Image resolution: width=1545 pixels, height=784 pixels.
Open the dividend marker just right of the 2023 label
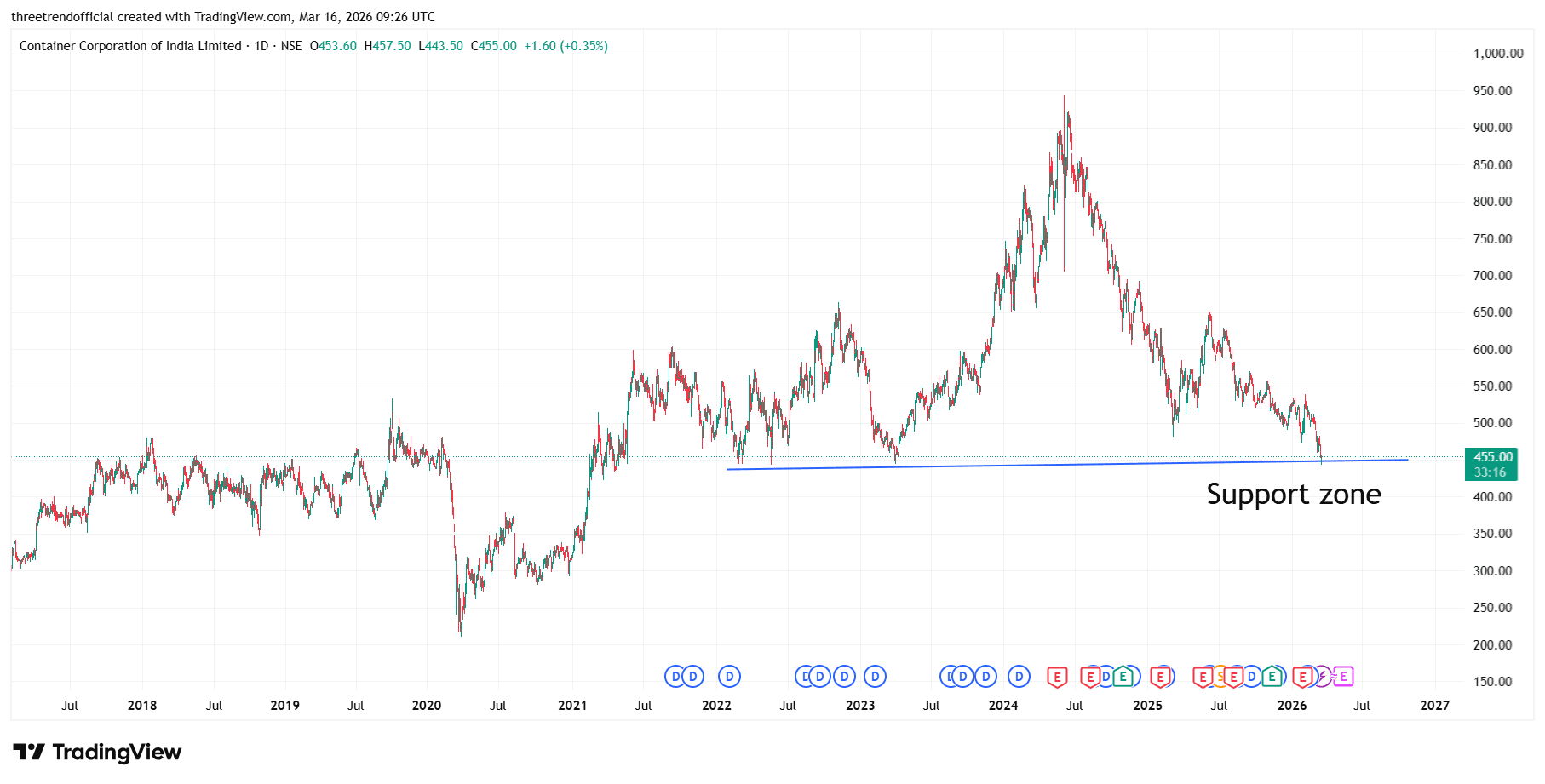875,677
